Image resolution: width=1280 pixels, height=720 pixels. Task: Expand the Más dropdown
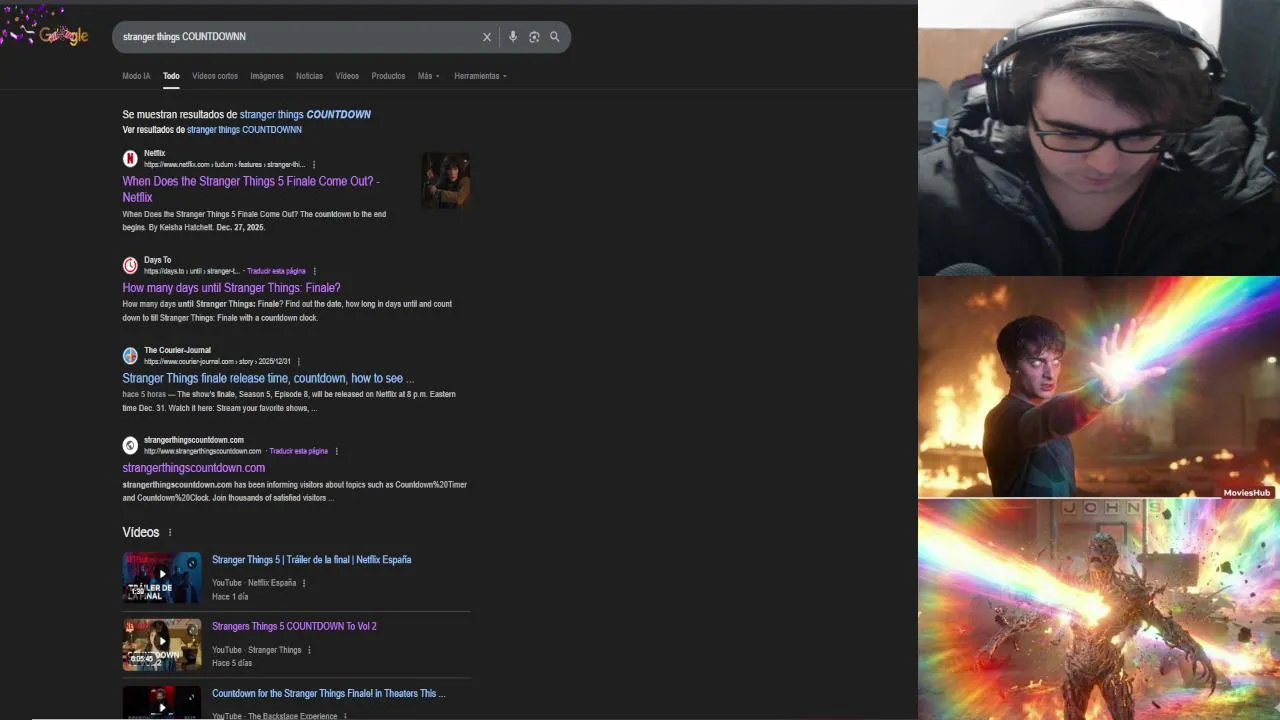[428, 76]
